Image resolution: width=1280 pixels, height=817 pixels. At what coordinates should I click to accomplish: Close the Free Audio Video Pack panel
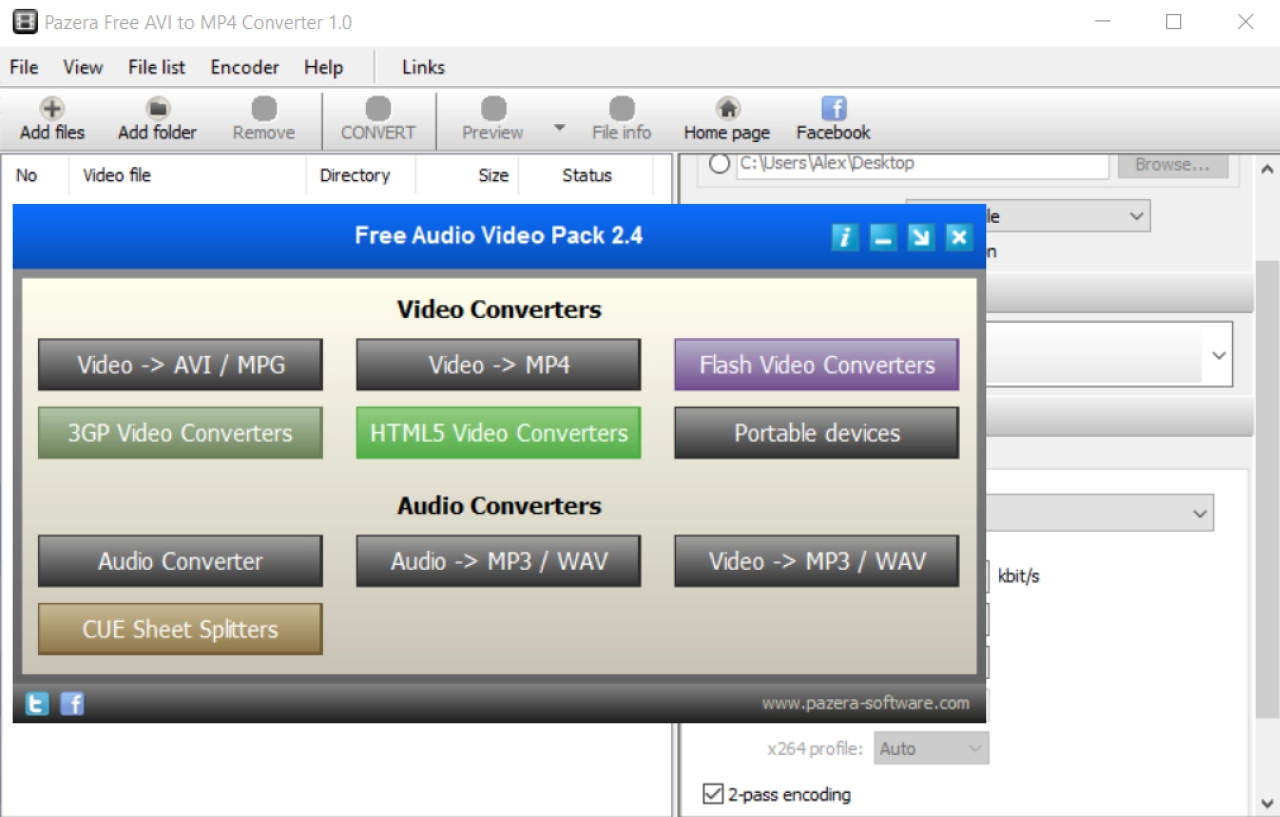pyautogui.click(x=959, y=237)
